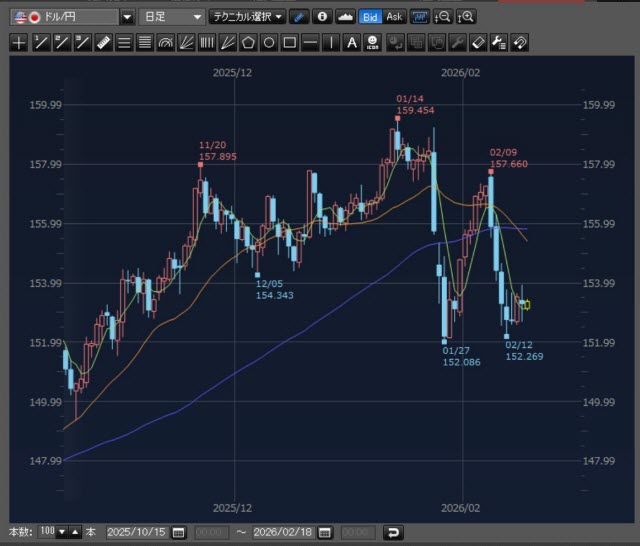Select the horizontal line tool

click(x=311, y=42)
